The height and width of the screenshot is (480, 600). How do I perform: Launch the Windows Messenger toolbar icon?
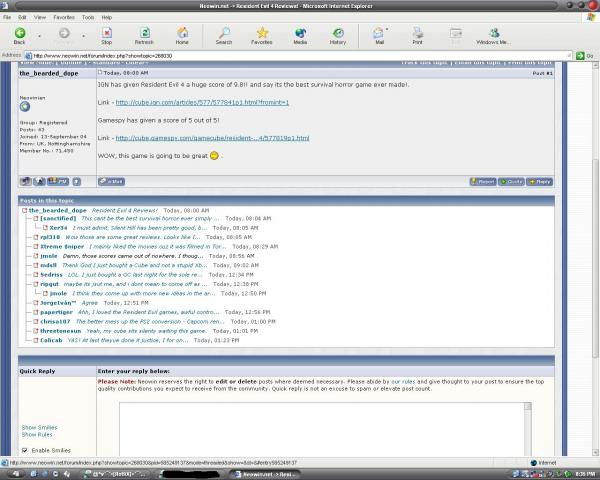tap(493, 36)
